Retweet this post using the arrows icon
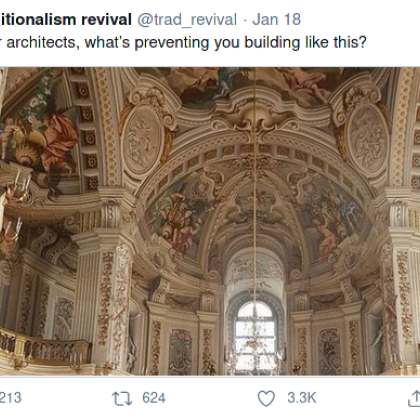The height and width of the screenshot is (420, 420). point(122,399)
